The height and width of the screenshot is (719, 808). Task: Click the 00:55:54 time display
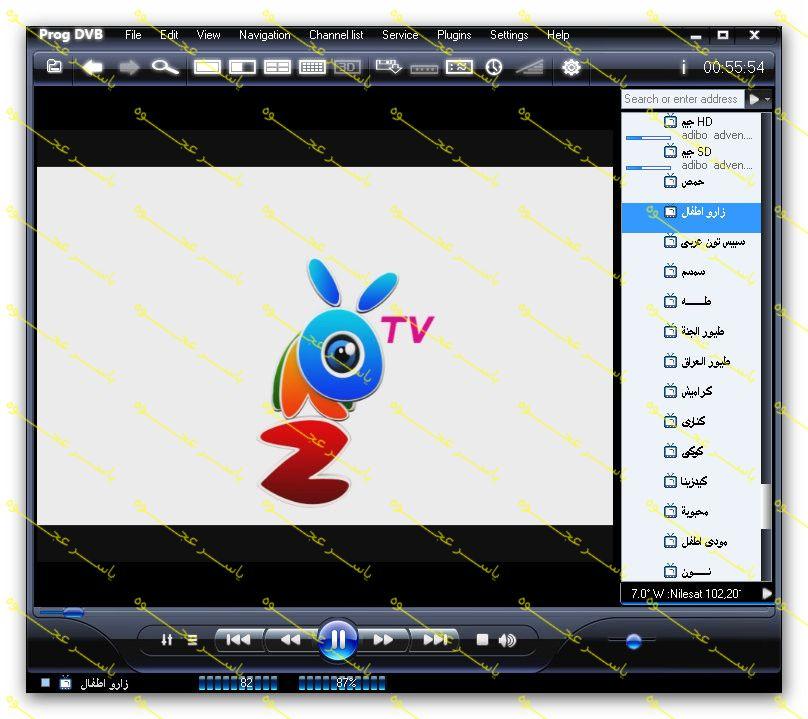pos(734,67)
